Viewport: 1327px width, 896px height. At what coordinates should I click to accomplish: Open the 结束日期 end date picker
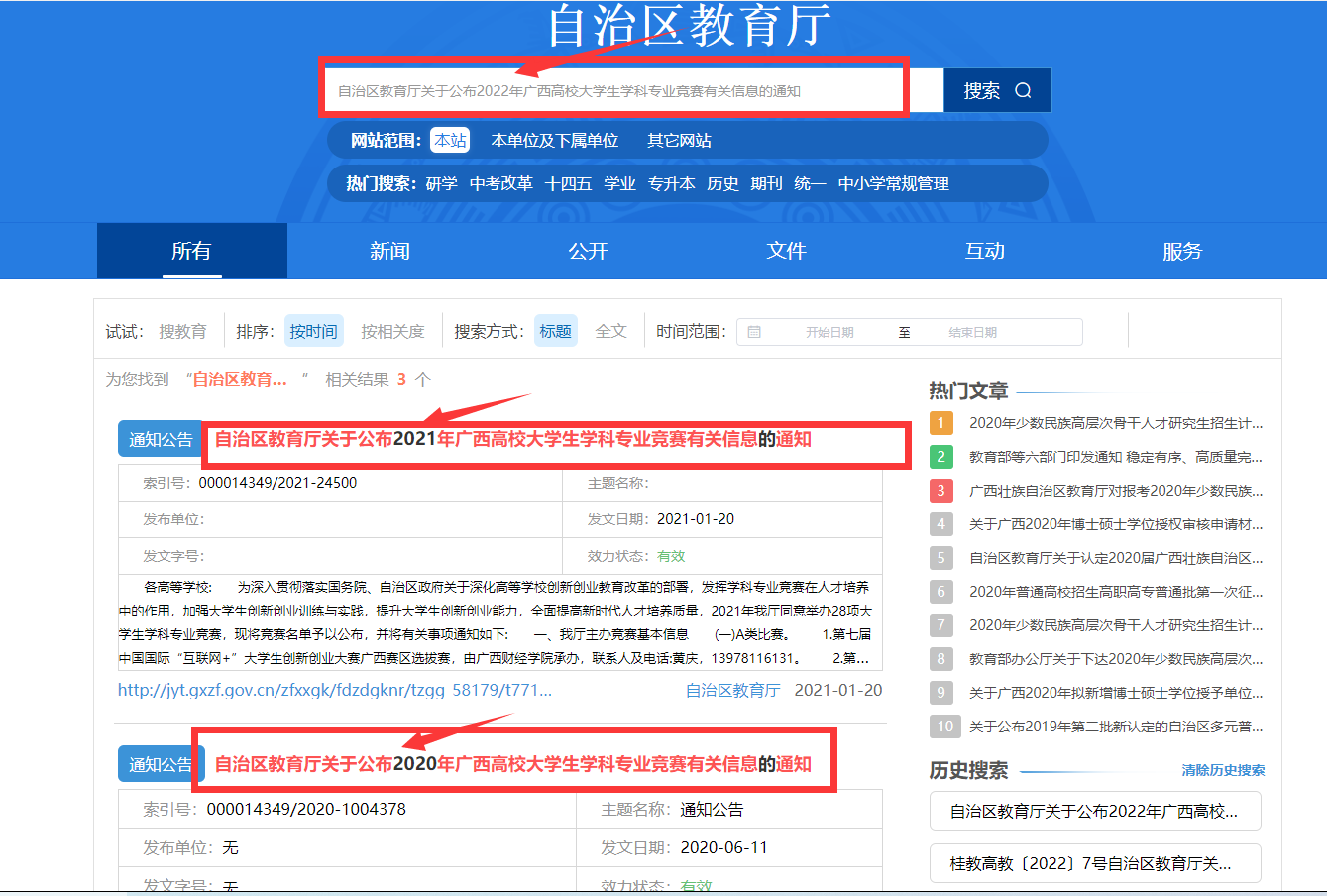pyautogui.click(x=972, y=332)
